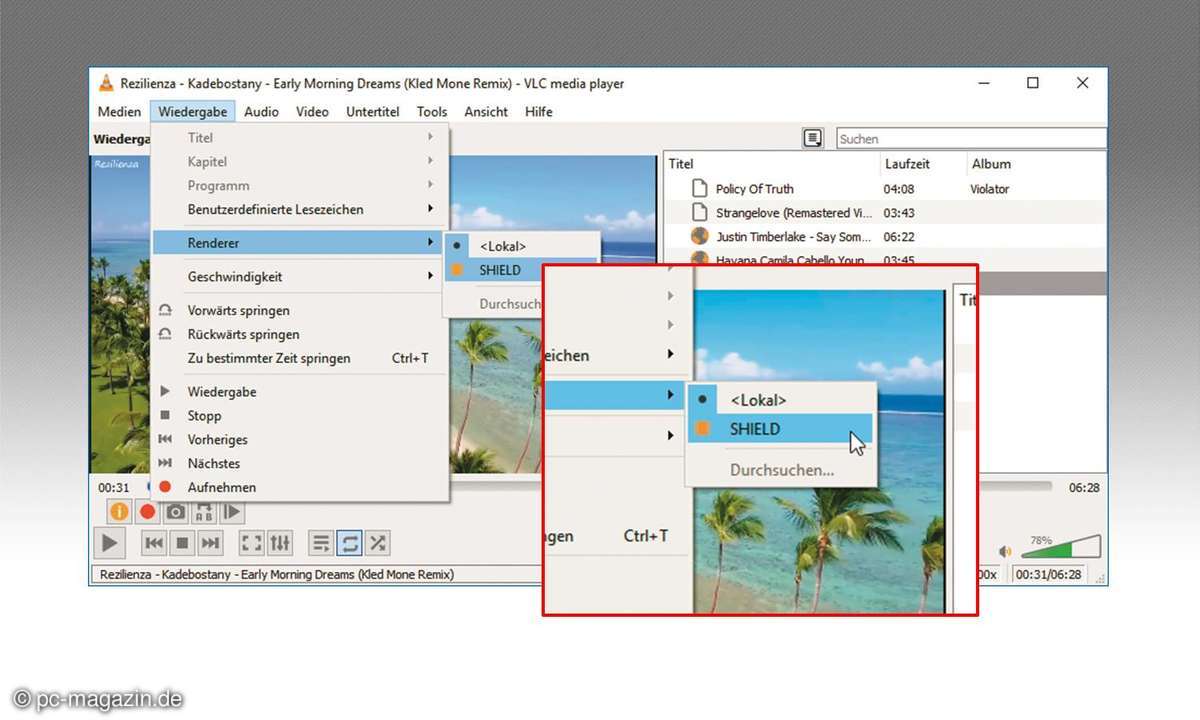The width and height of the screenshot is (1200, 720).
Task: Click the file icon beside Strangelove
Action: [x=699, y=212]
